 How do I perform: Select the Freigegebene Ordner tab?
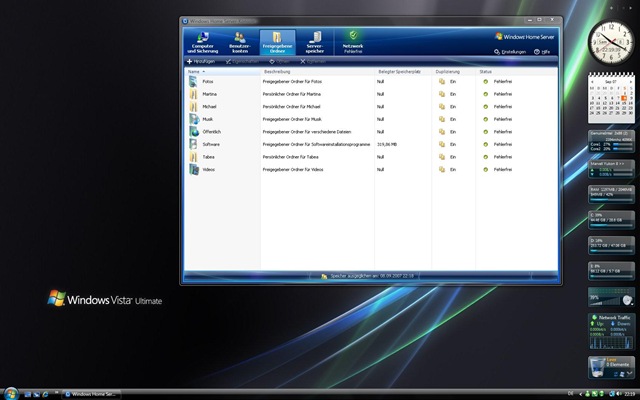tap(277, 42)
